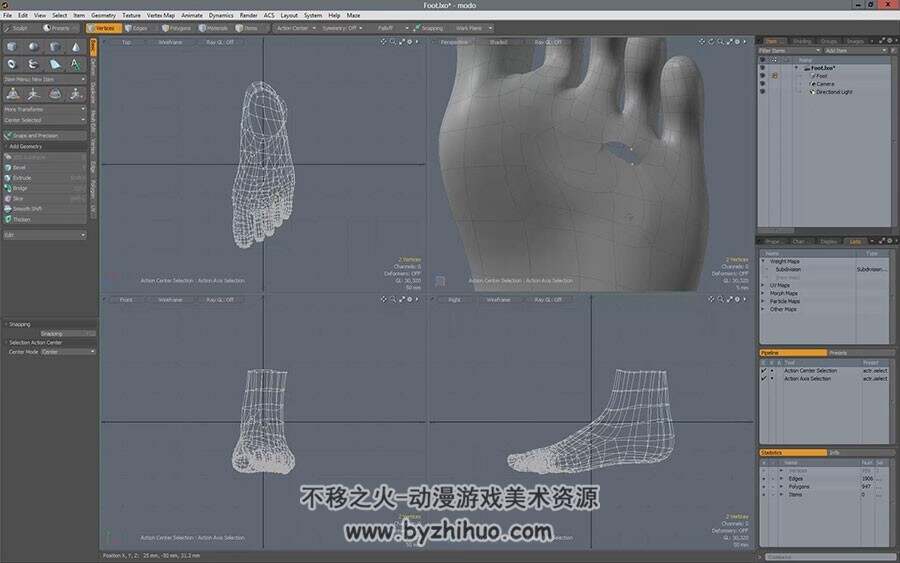Select the text primitive tool icon with letter A
Viewport: 900px width, 563px height.
tap(75, 64)
